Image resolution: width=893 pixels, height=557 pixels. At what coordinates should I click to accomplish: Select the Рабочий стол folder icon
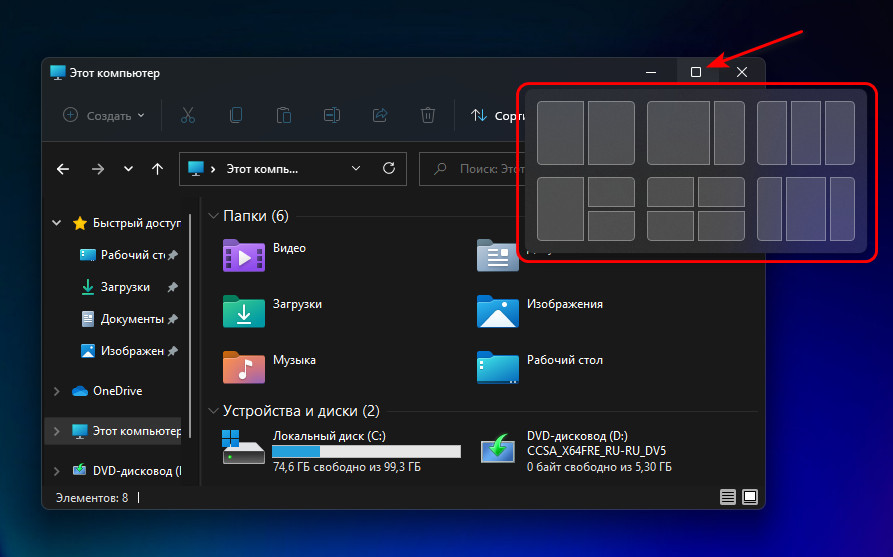(497, 367)
